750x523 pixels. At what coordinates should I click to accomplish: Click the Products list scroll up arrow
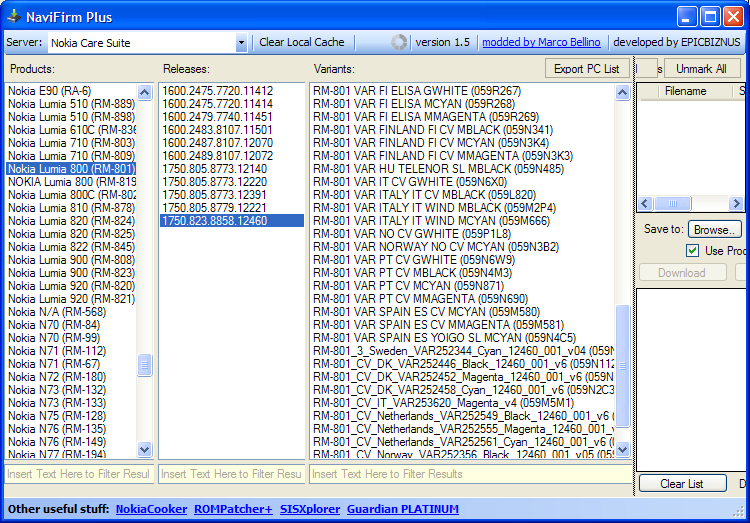144,92
